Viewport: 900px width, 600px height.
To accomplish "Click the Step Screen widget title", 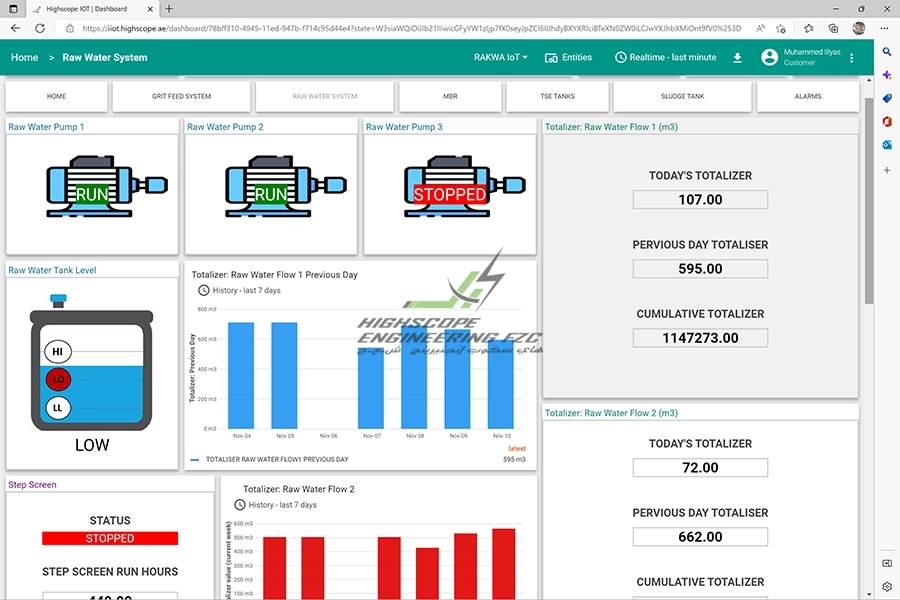I will [x=32, y=485].
